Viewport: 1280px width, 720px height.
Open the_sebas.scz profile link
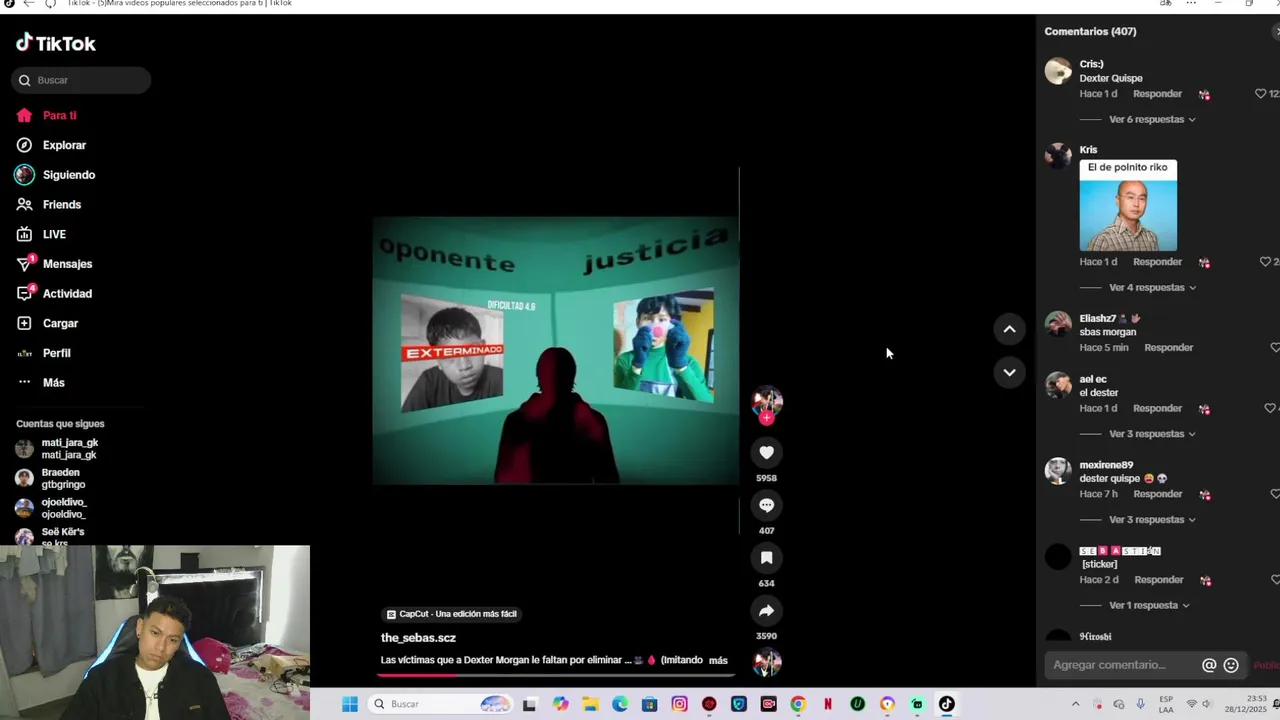pyautogui.click(x=418, y=638)
